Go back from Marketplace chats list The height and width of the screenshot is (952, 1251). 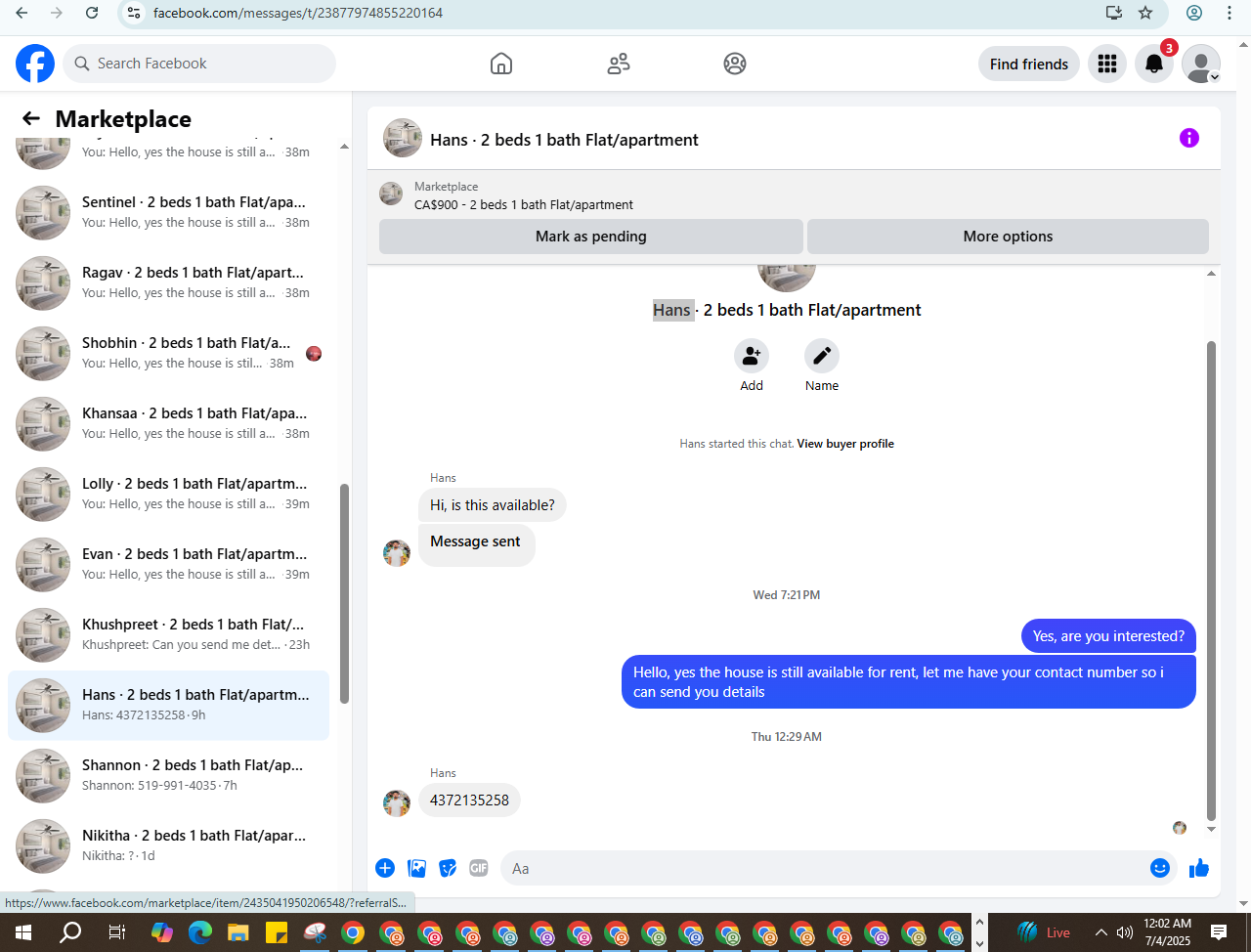(31, 118)
